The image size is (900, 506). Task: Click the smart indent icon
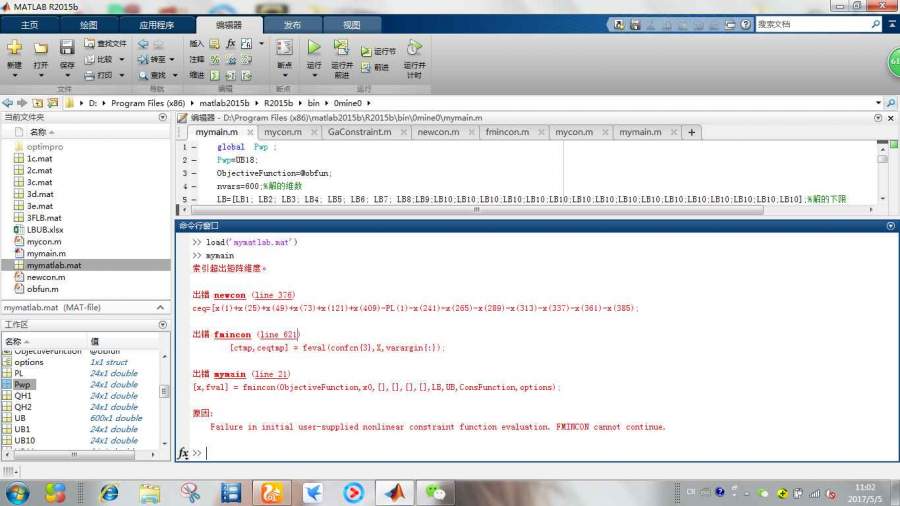pyautogui.click(x=215, y=75)
